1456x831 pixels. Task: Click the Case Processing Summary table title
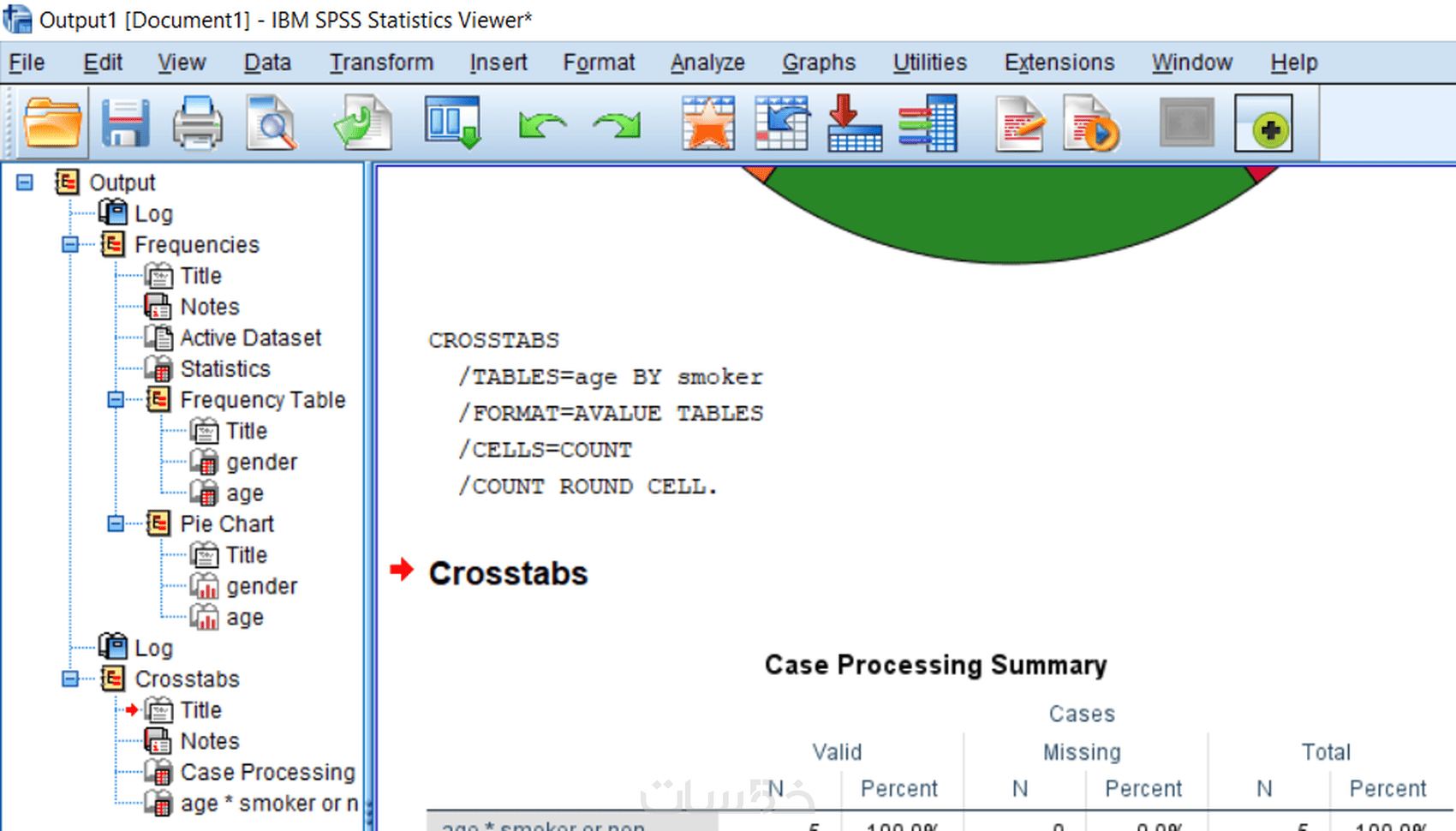[935, 665]
